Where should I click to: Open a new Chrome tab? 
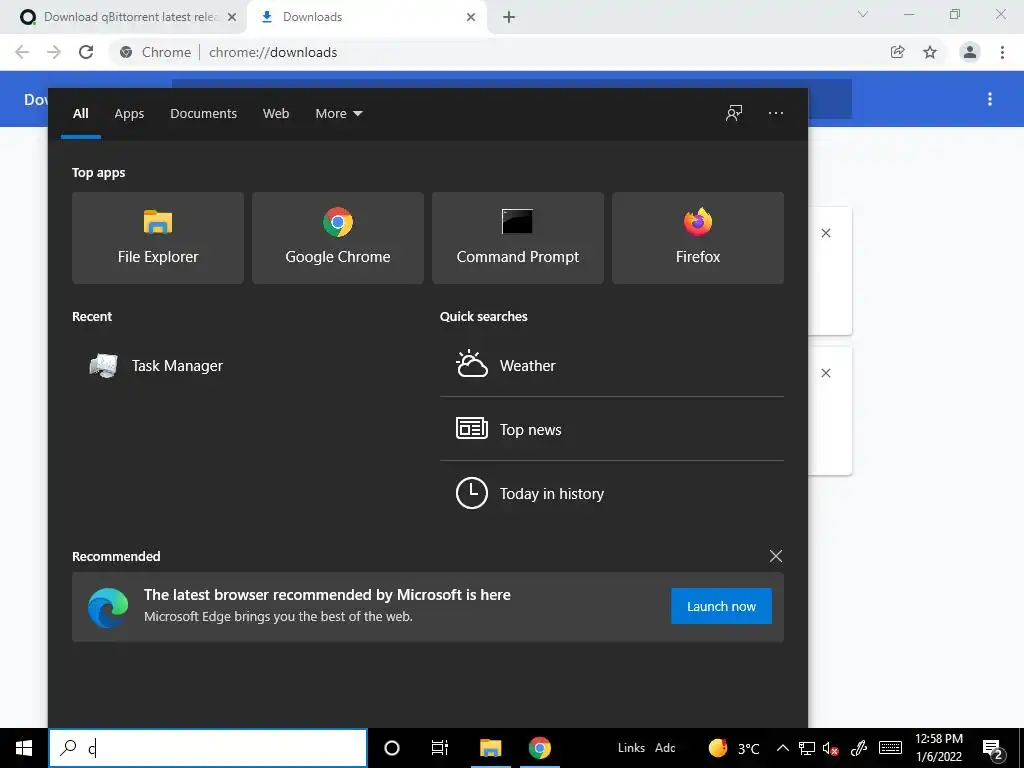point(509,17)
